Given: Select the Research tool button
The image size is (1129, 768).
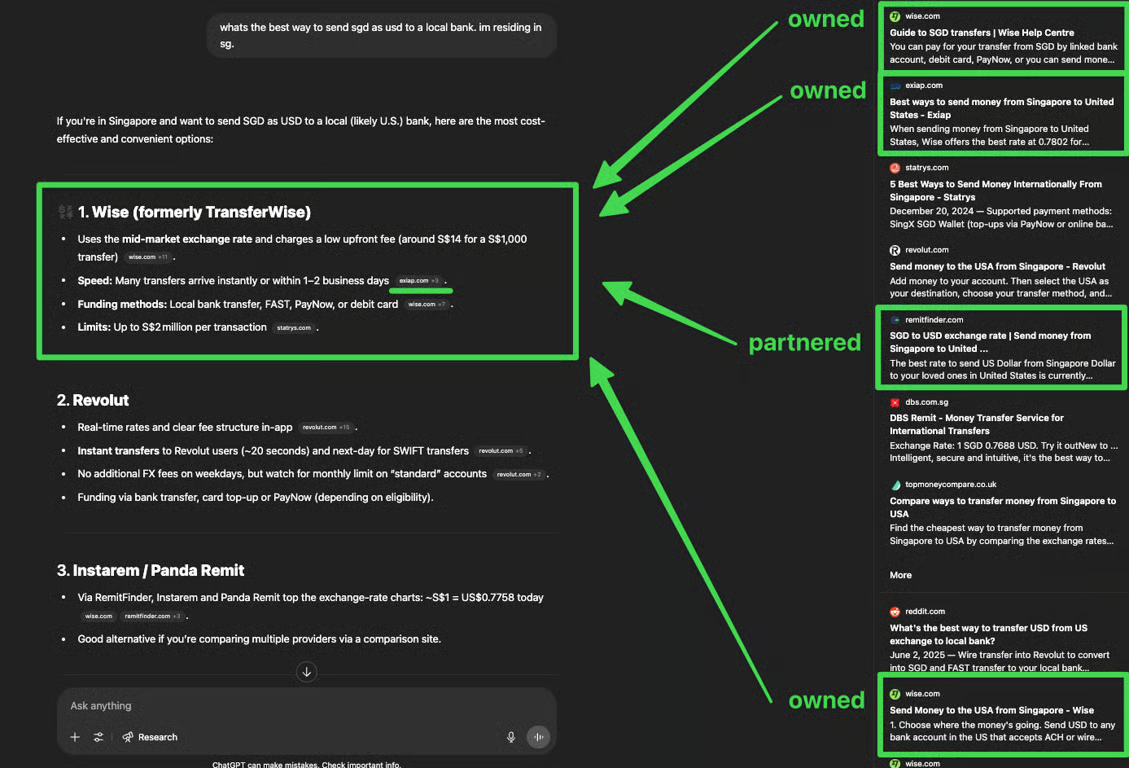Looking at the screenshot, I should point(150,737).
